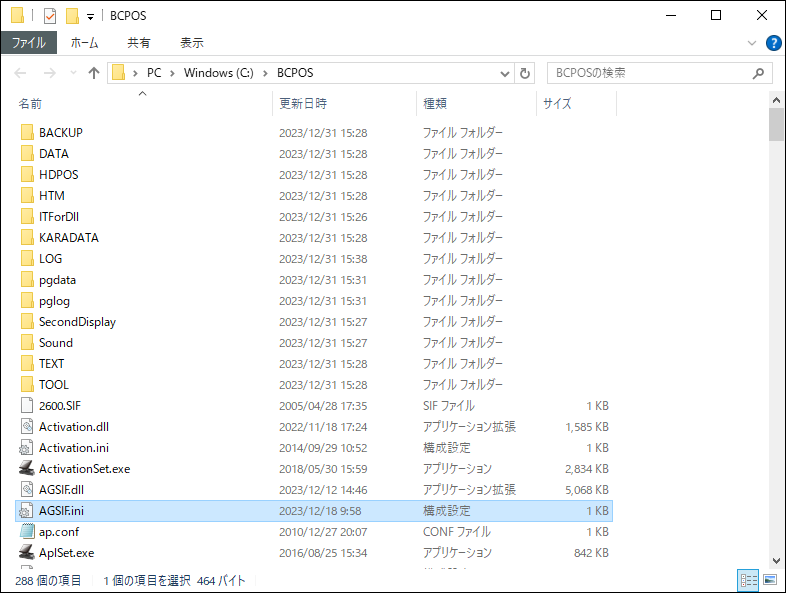This screenshot has height=593, width=786.
Task: Go up one folder level
Action: [x=94, y=73]
